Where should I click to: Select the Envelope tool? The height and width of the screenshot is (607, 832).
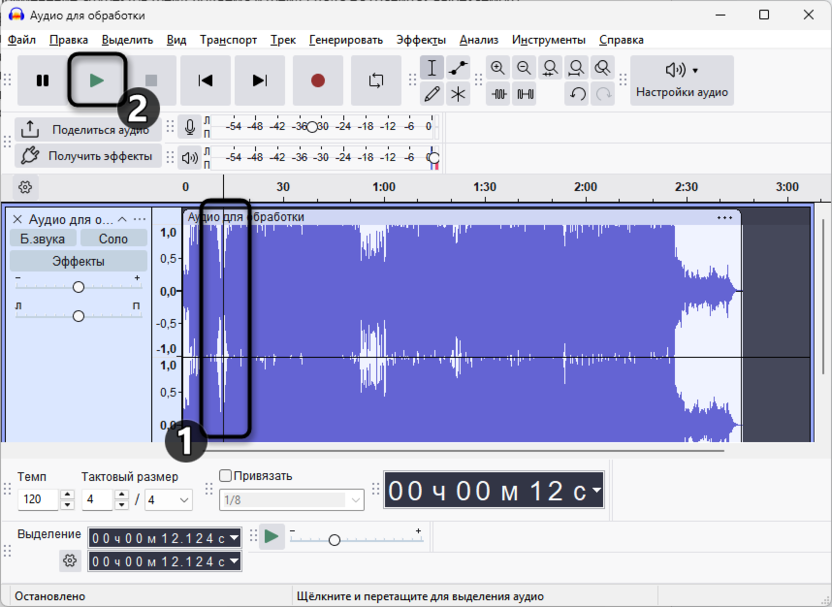(x=458, y=68)
